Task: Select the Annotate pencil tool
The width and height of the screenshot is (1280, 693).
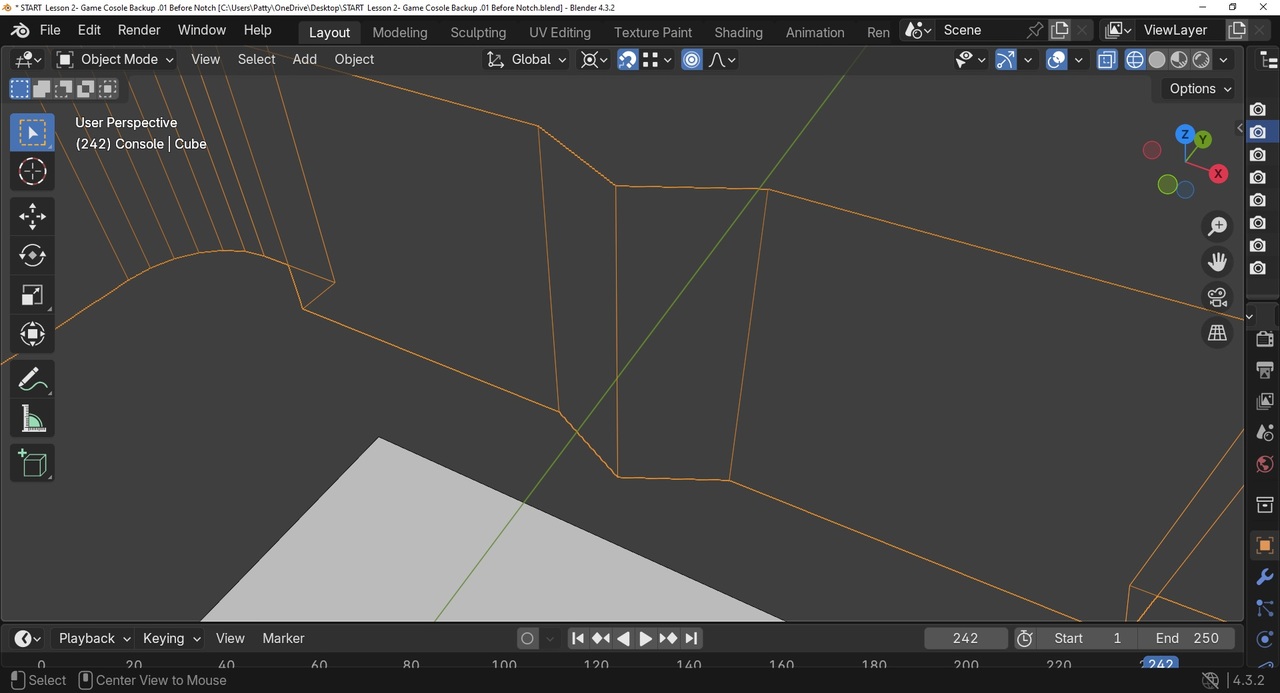Action: [x=32, y=379]
